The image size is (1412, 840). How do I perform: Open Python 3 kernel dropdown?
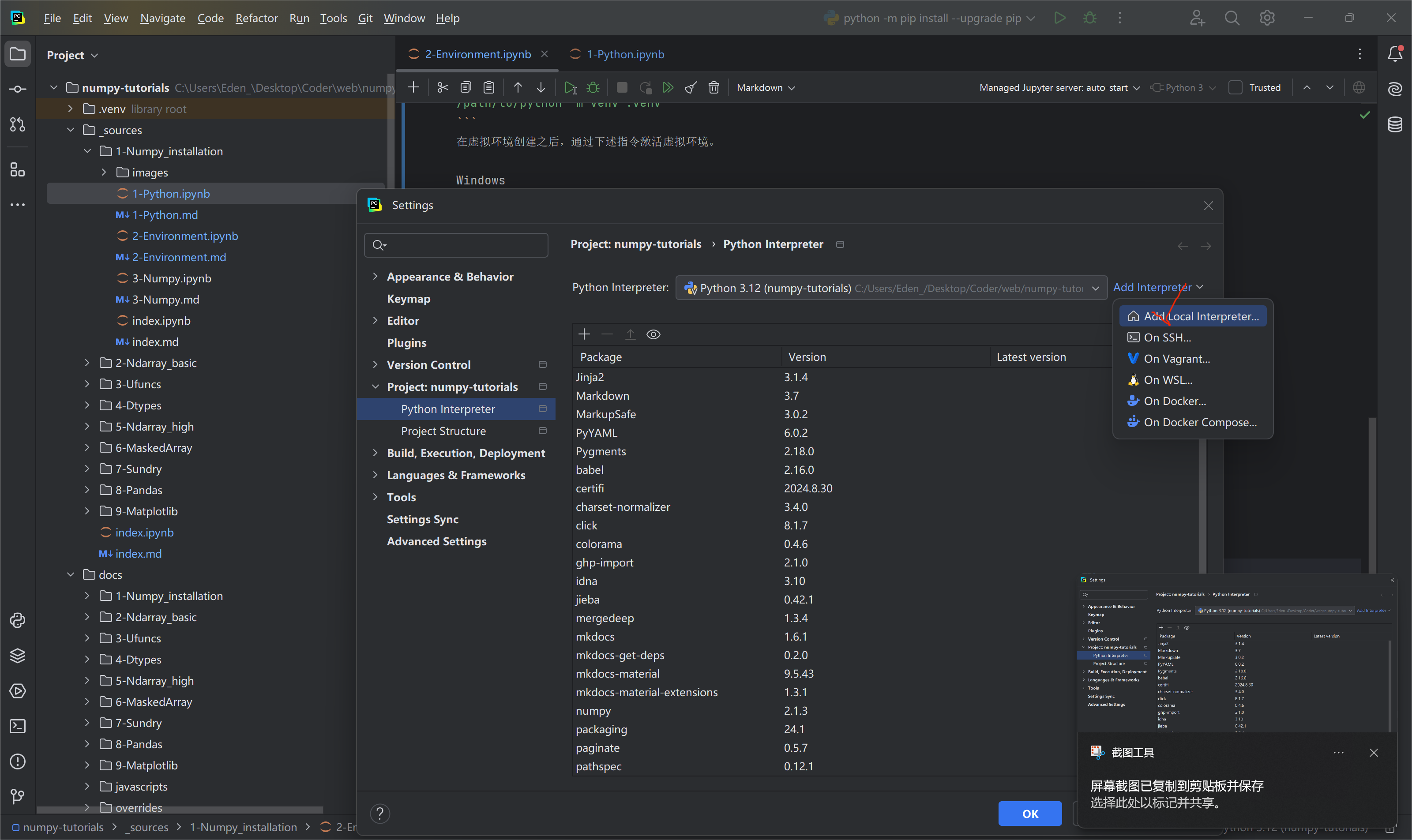(x=1183, y=87)
